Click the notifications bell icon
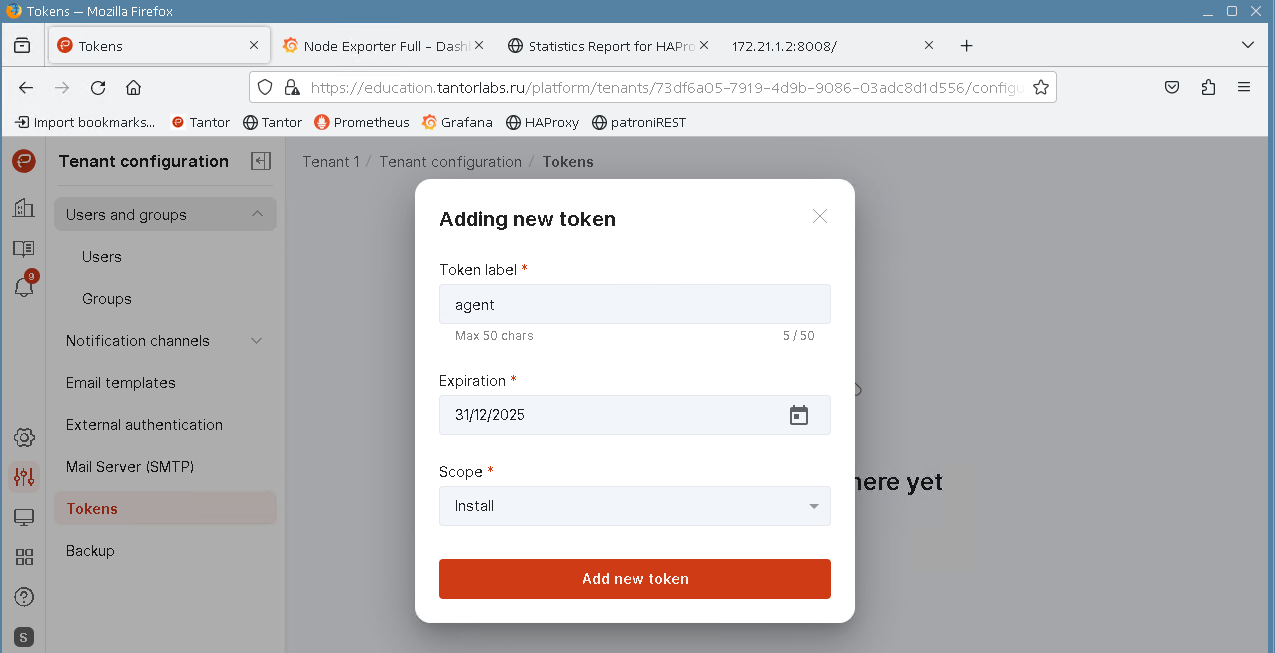The image size is (1275, 653). coord(24,288)
